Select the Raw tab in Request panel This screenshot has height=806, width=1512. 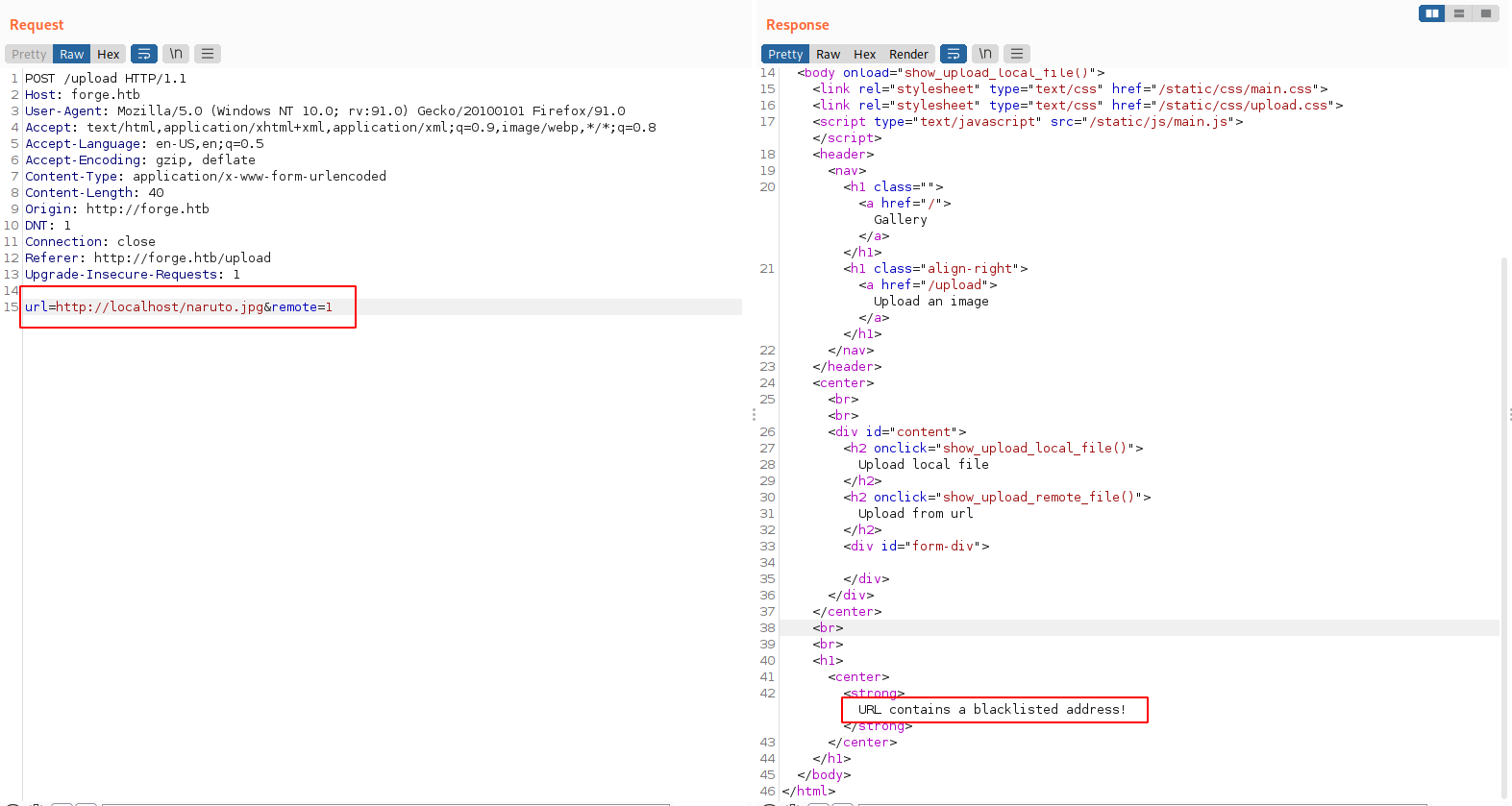tap(72, 54)
